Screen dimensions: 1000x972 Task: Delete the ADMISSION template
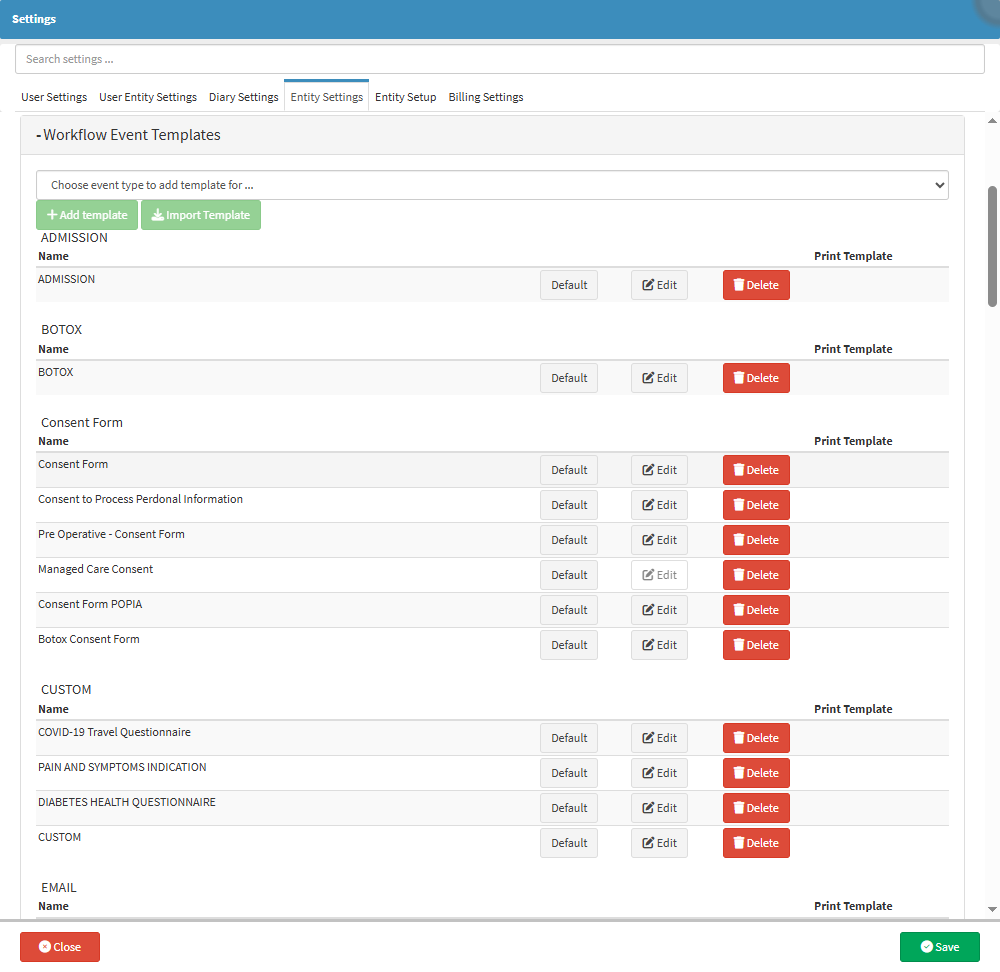[756, 285]
